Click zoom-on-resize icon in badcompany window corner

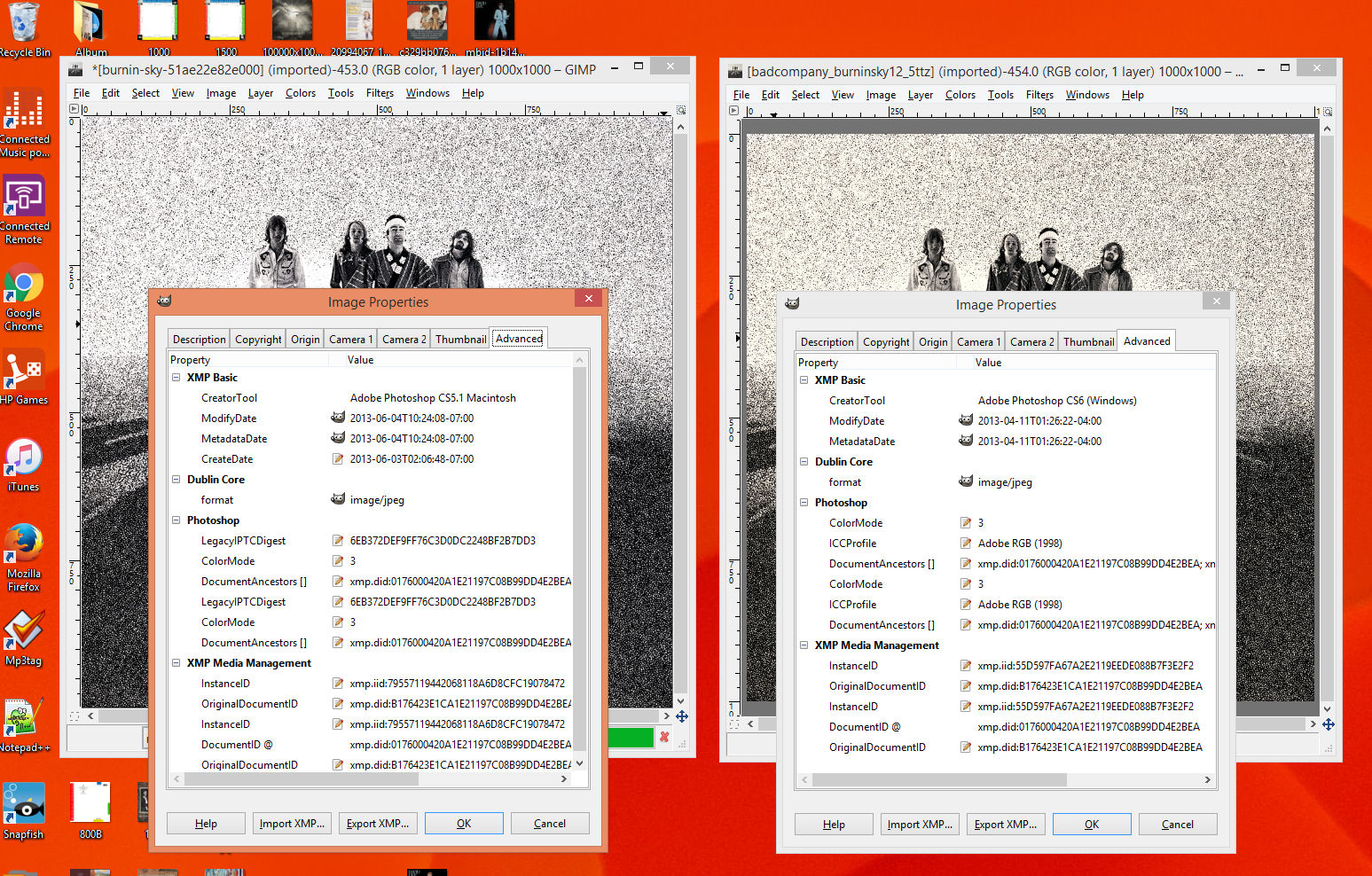[1327, 112]
